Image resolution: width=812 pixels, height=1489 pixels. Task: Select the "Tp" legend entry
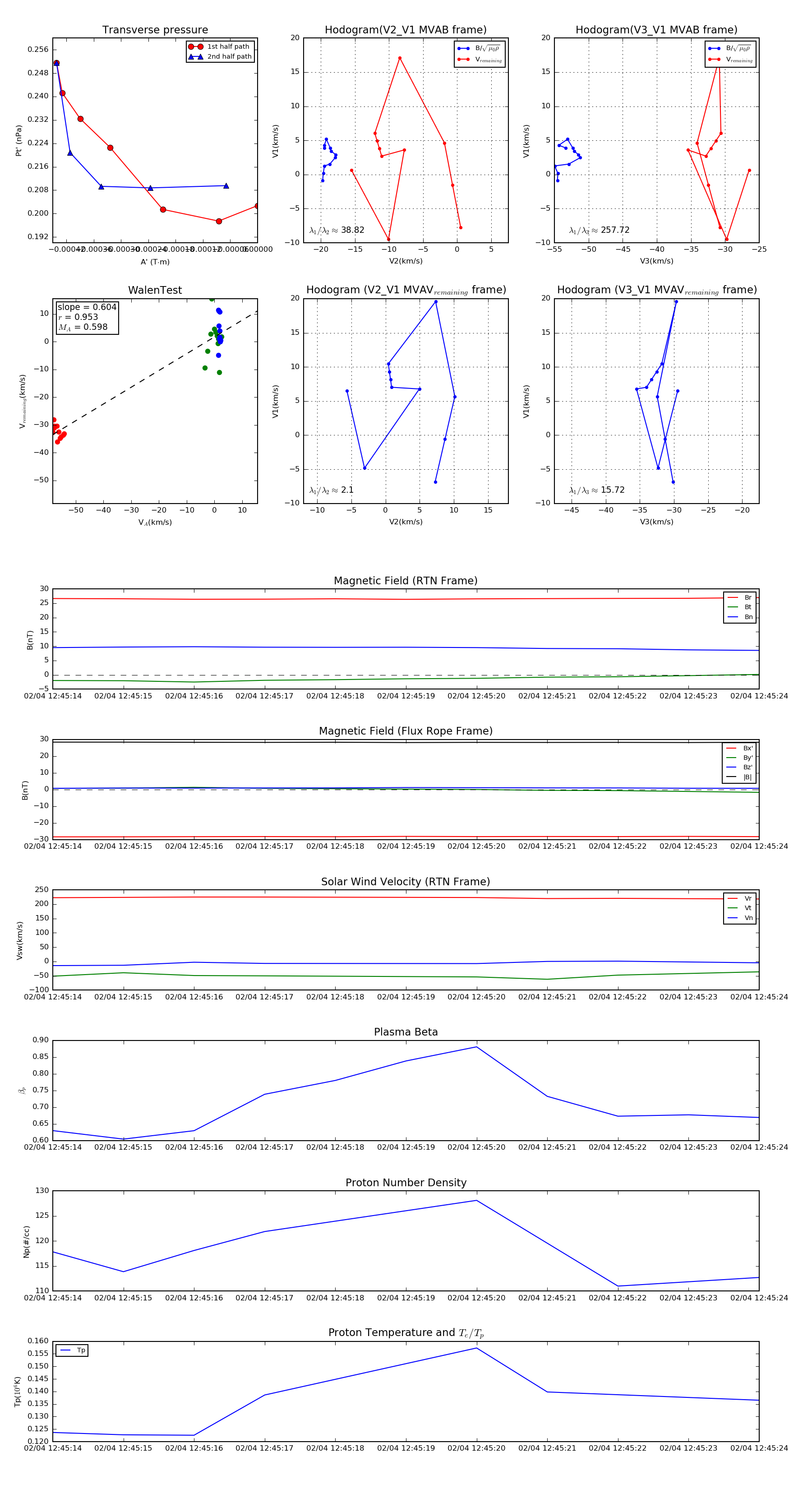pyautogui.click(x=72, y=1350)
